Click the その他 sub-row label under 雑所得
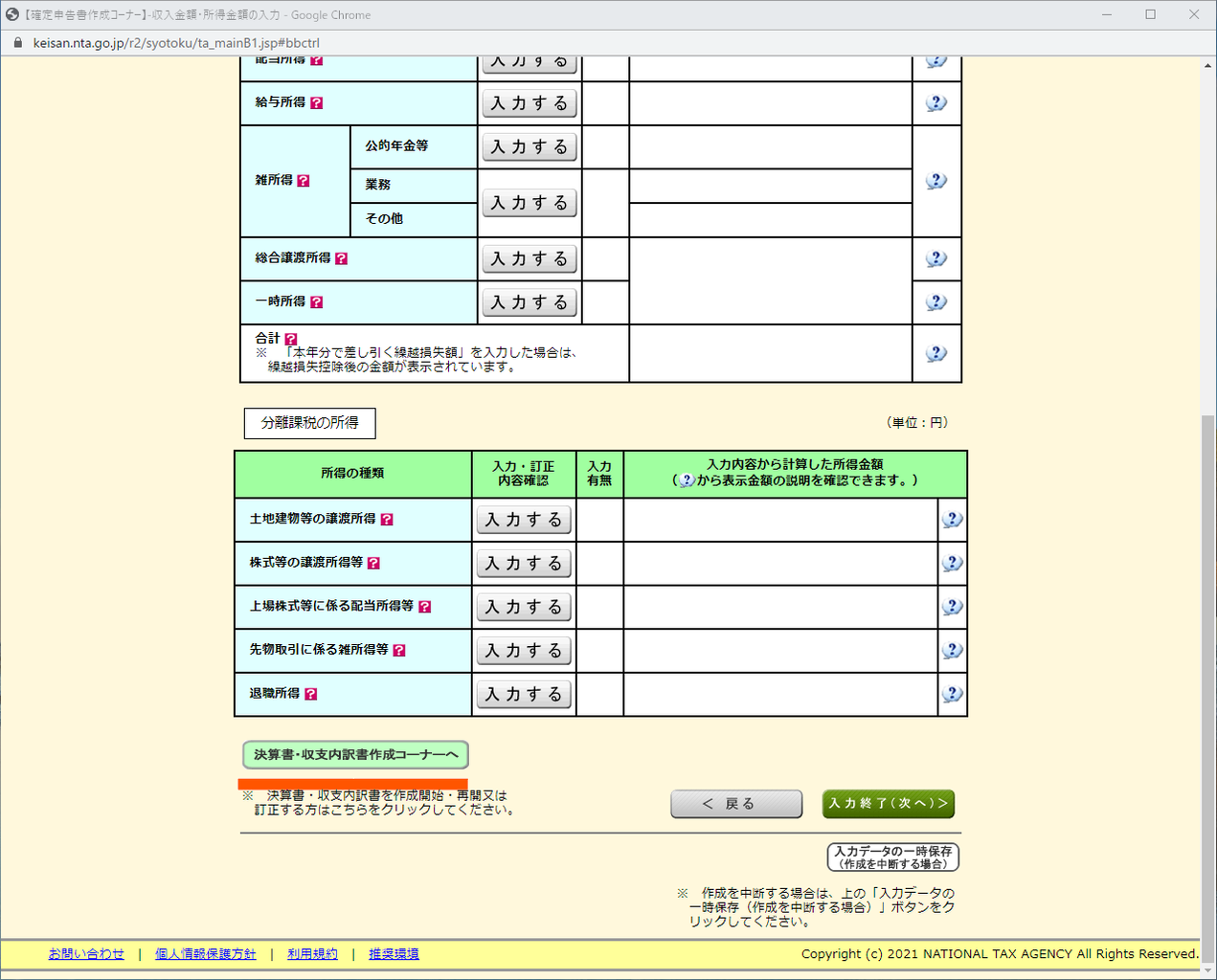This screenshot has height=980, width=1217. pos(384,219)
